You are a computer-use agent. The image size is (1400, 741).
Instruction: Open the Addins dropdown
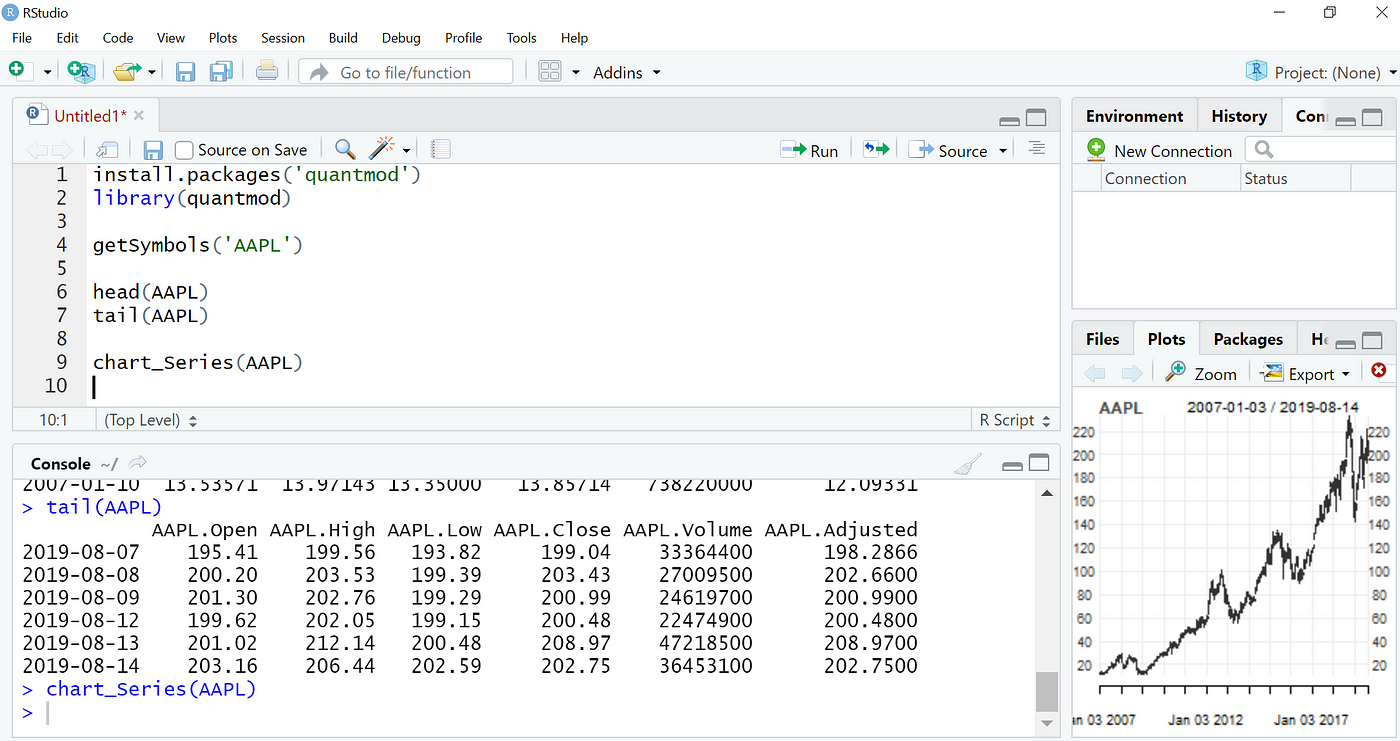click(627, 72)
